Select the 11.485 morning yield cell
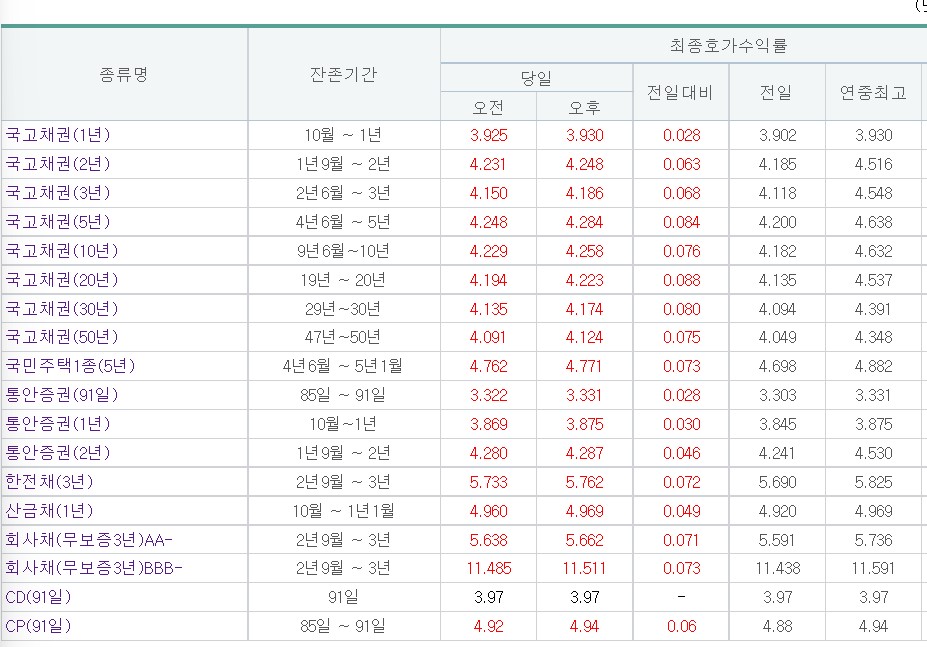 pos(488,570)
